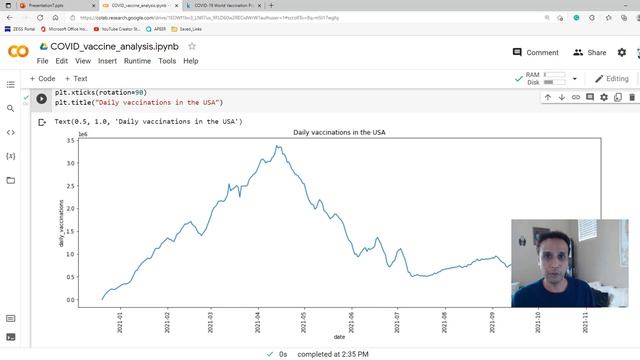Toggle the Editing mode button
Viewport: 640px width, 360px height.
click(611, 78)
